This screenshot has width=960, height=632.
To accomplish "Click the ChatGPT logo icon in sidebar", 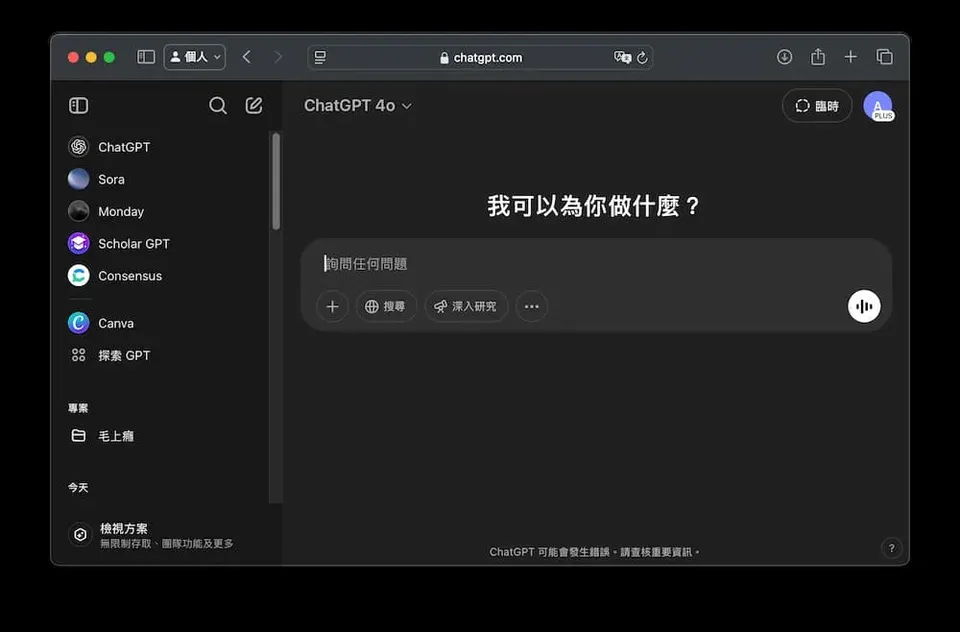I will [78, 147].
